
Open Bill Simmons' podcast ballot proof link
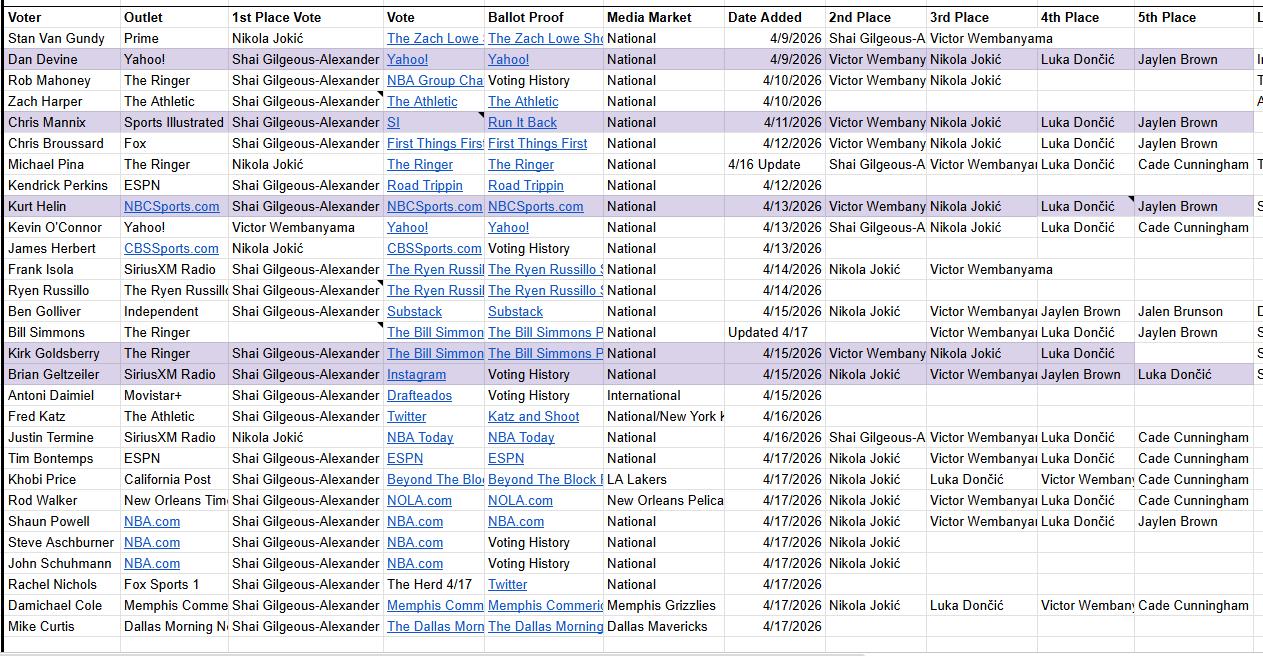[x=545, y=333]
